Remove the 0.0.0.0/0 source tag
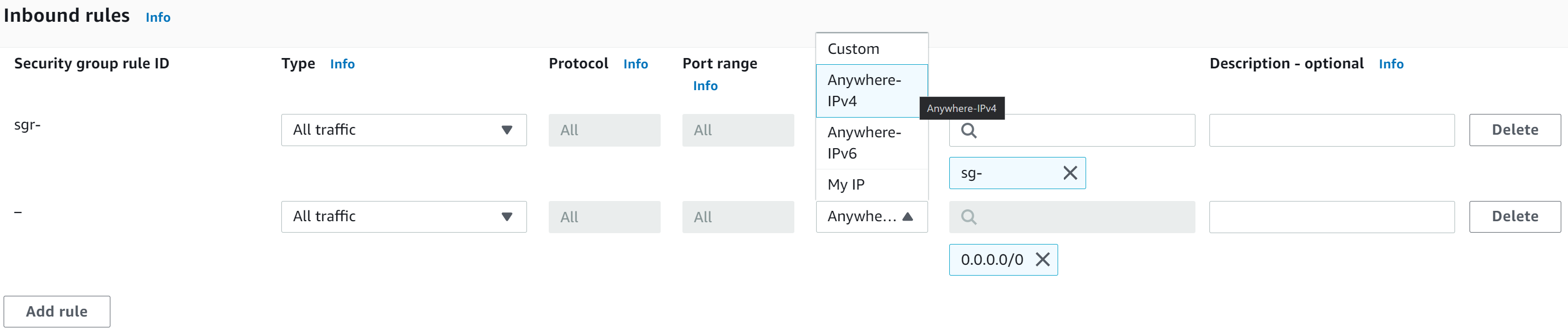This screenshot has width=1568, height=330. [1042, 260]
